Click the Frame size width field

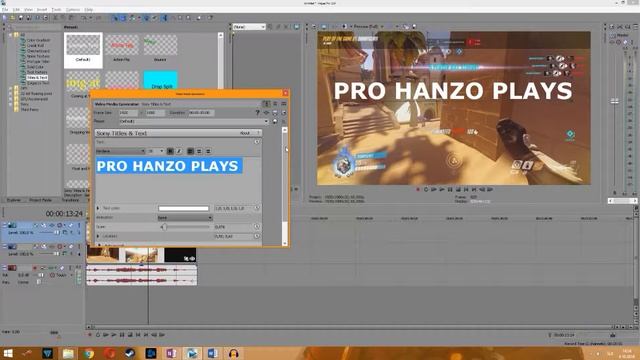(129, 113)
